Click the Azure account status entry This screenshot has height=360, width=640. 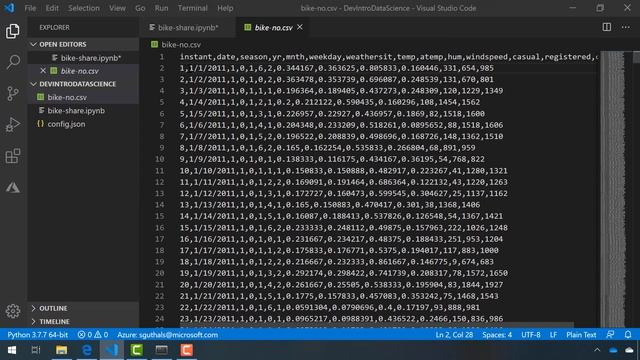pyautogui.click(x=167, y=335)
